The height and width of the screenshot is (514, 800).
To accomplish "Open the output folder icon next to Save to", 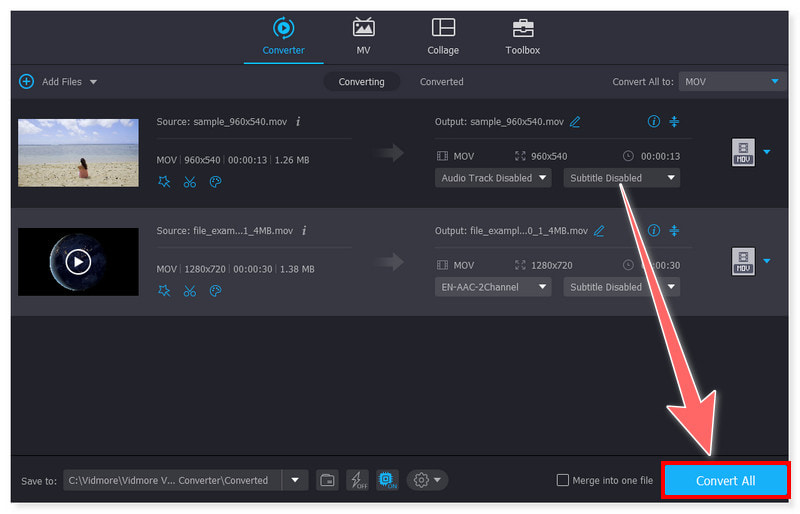I will (327, 480).
